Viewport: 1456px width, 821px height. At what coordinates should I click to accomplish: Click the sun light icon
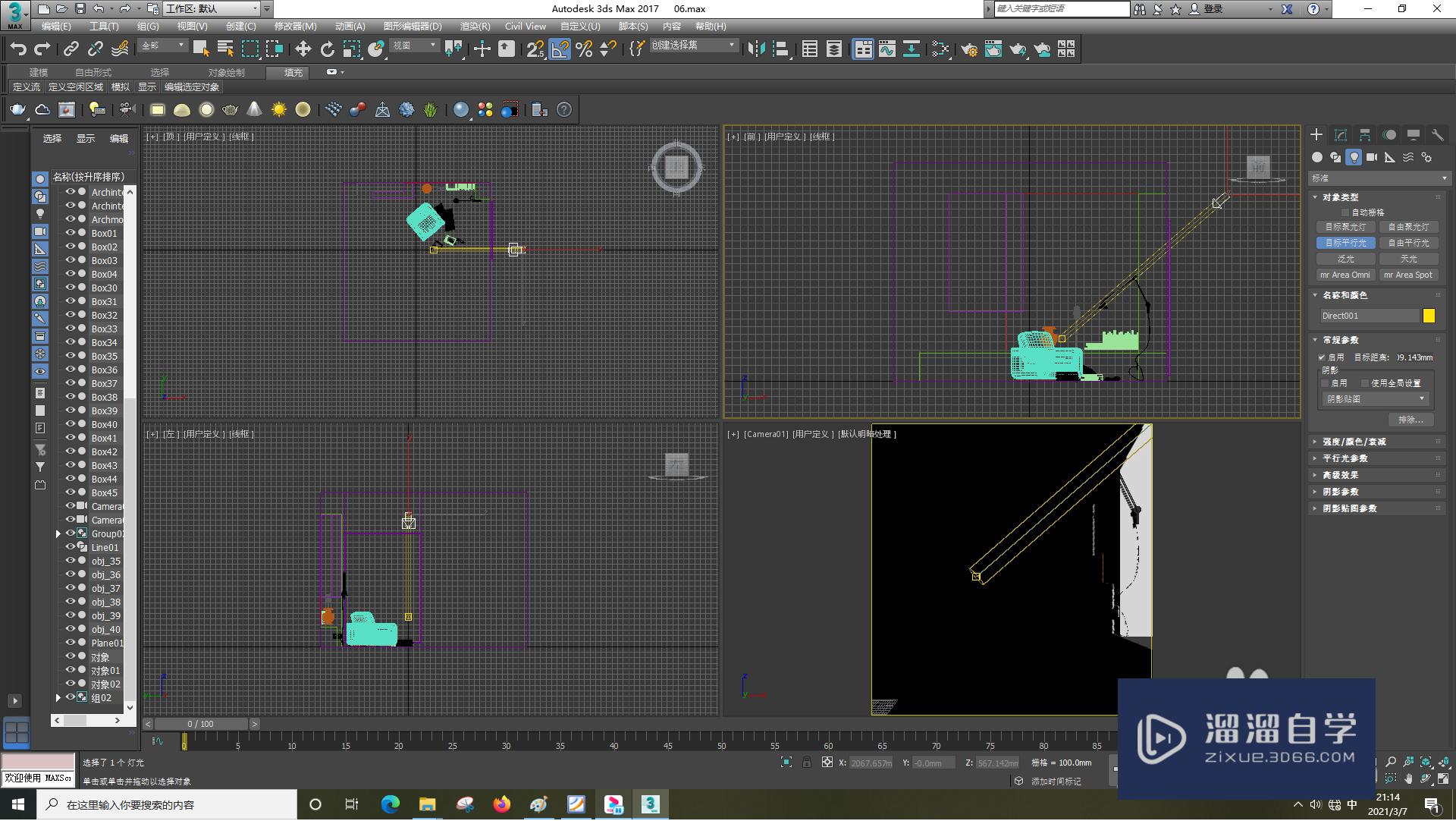pyautogui.click(x=279, y=110)
